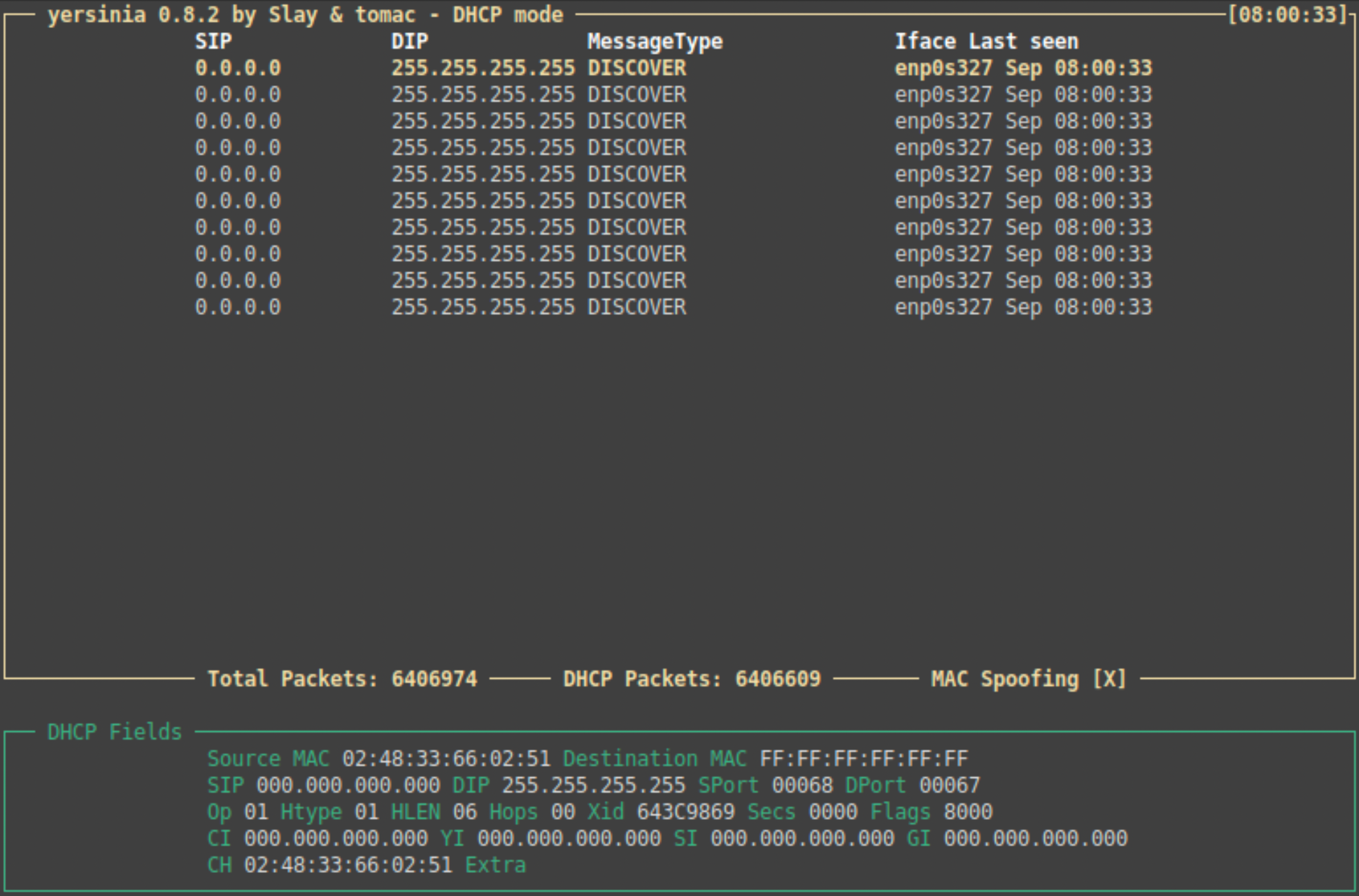Select the bold highlighted DISCOVER packet row

673,68
